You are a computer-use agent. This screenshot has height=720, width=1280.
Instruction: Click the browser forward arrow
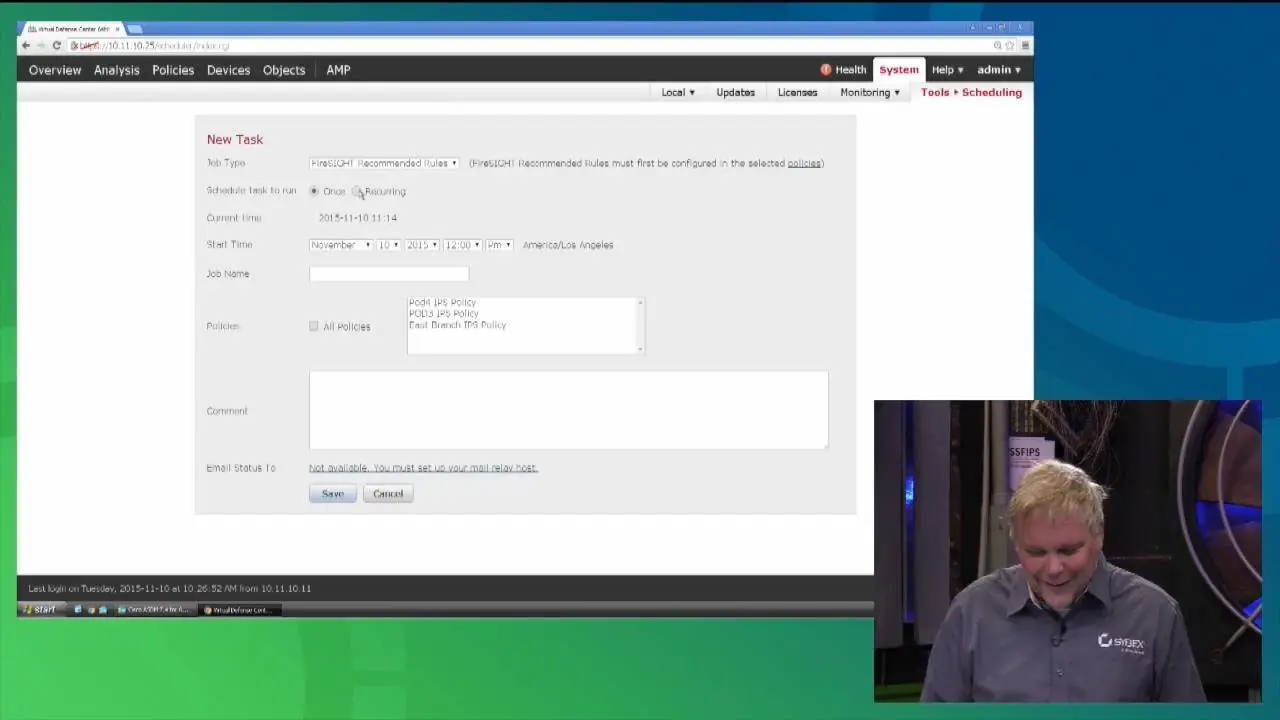click(41, 46)
